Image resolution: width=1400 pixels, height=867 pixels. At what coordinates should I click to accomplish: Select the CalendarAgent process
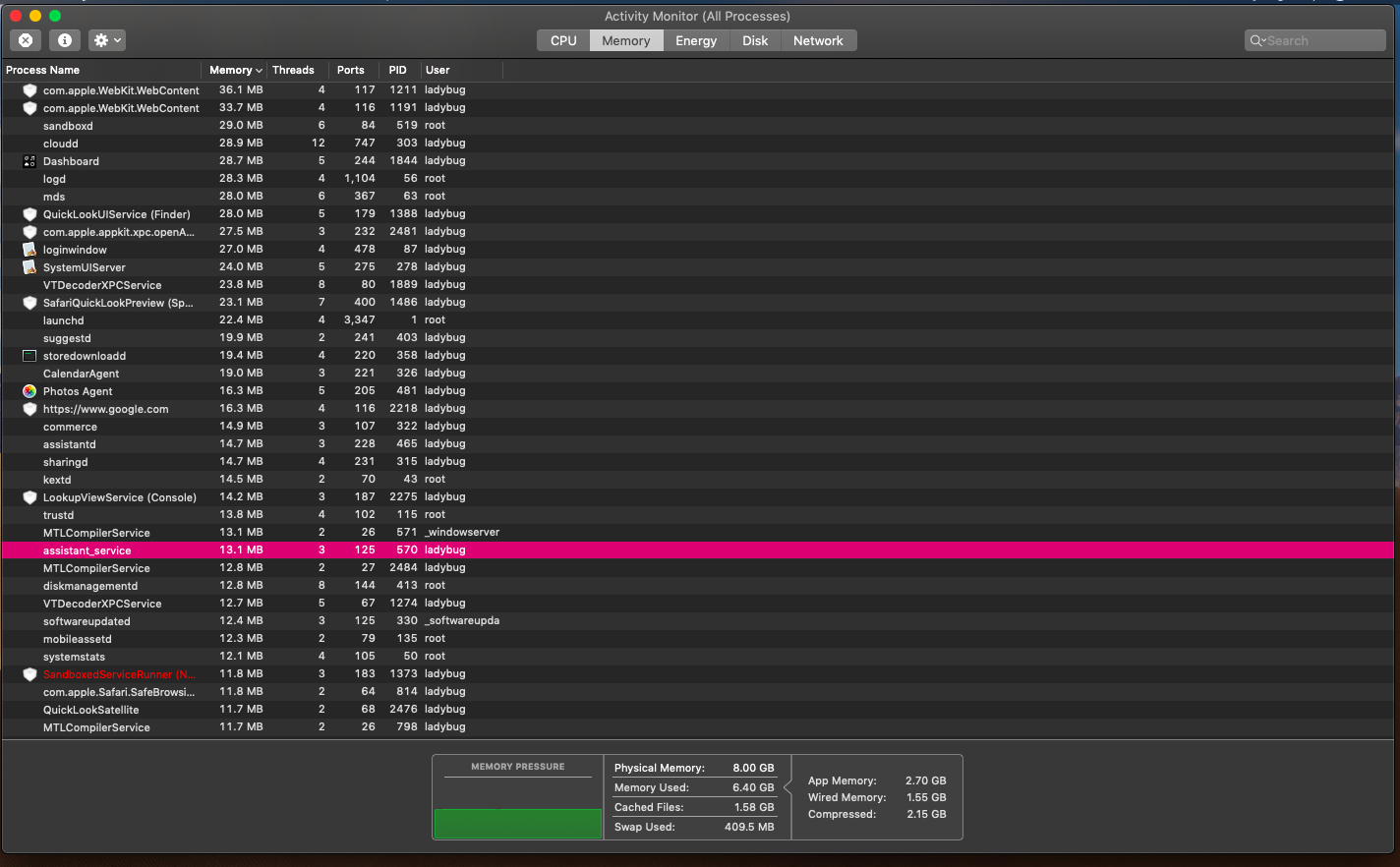[697, 374]
